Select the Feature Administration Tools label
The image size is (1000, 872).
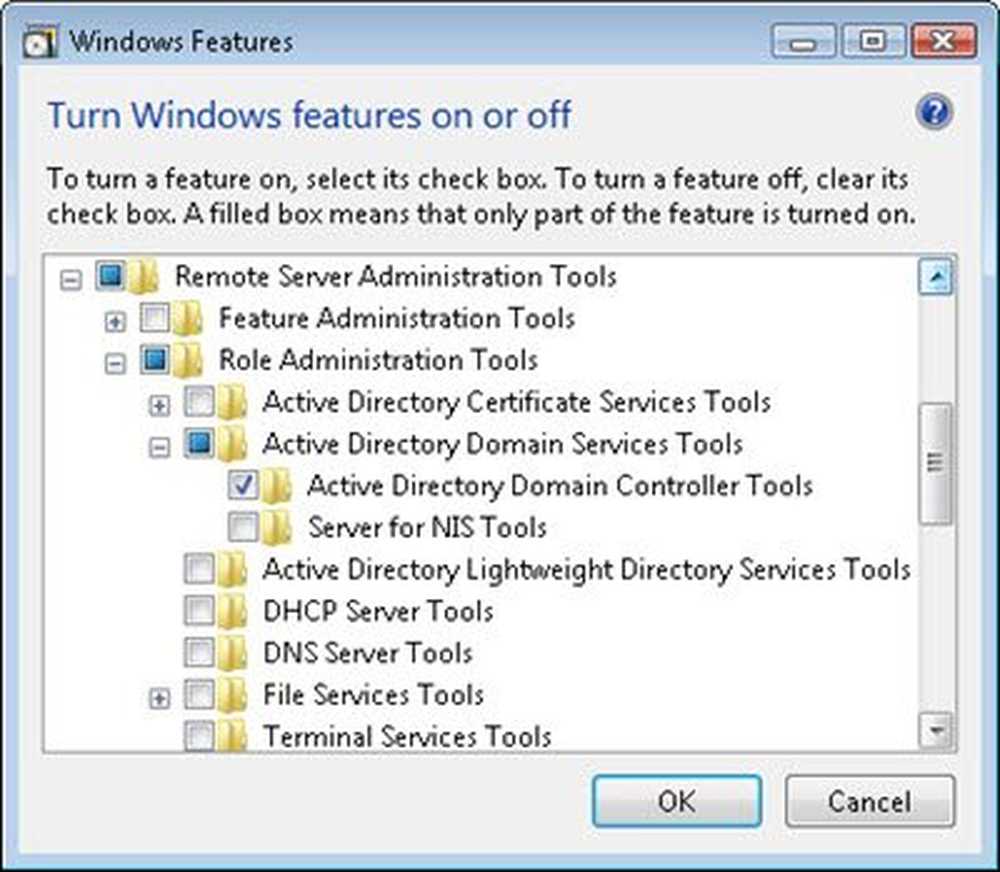pyautogui.click(x=397, y=318)
